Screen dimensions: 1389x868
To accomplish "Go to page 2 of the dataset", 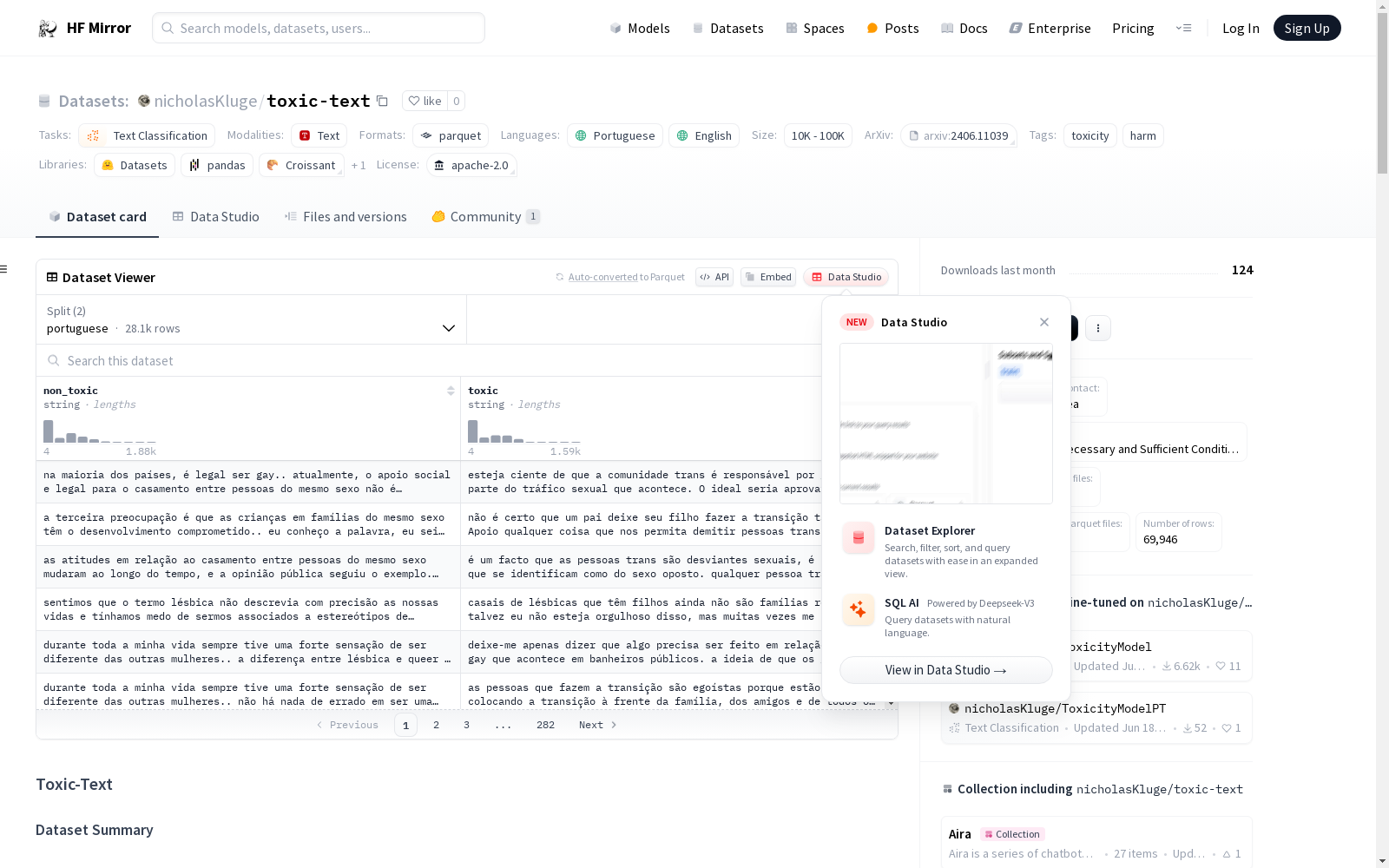I will [436, 725].
